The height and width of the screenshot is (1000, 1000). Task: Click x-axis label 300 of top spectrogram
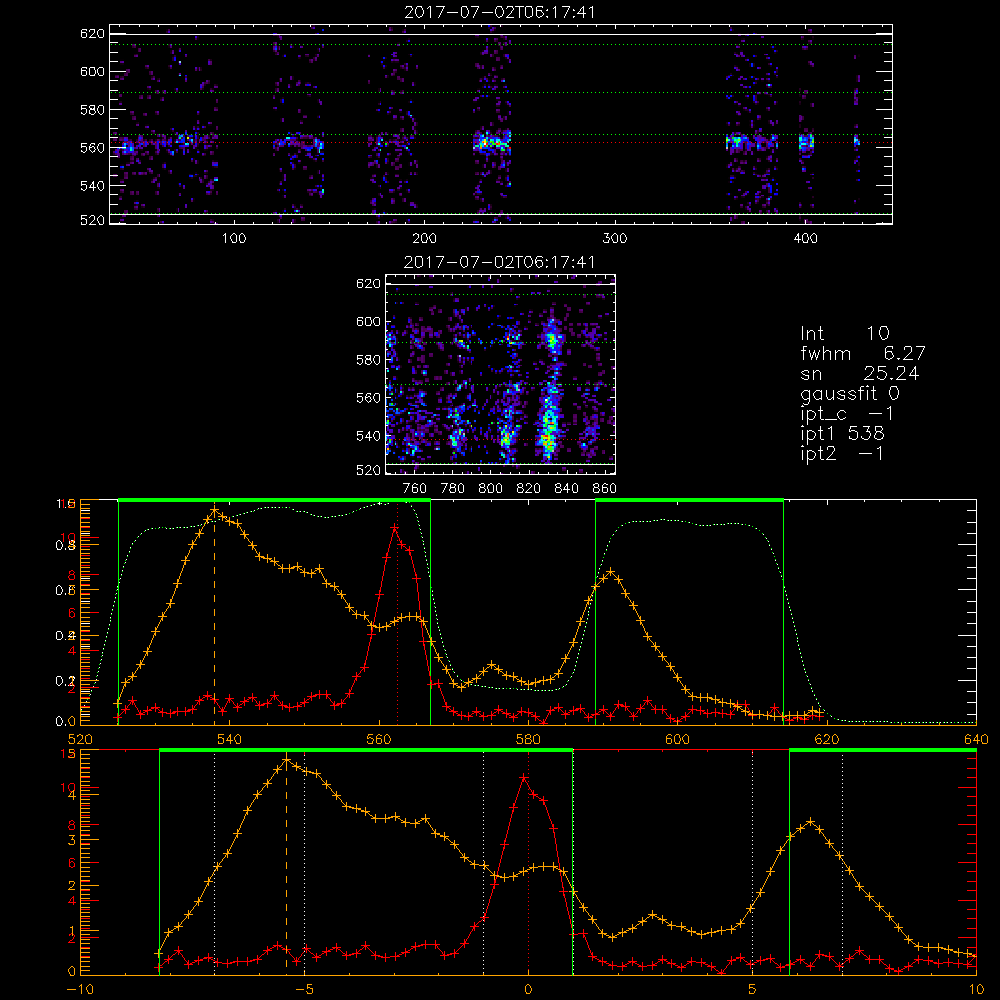[615, 239]
